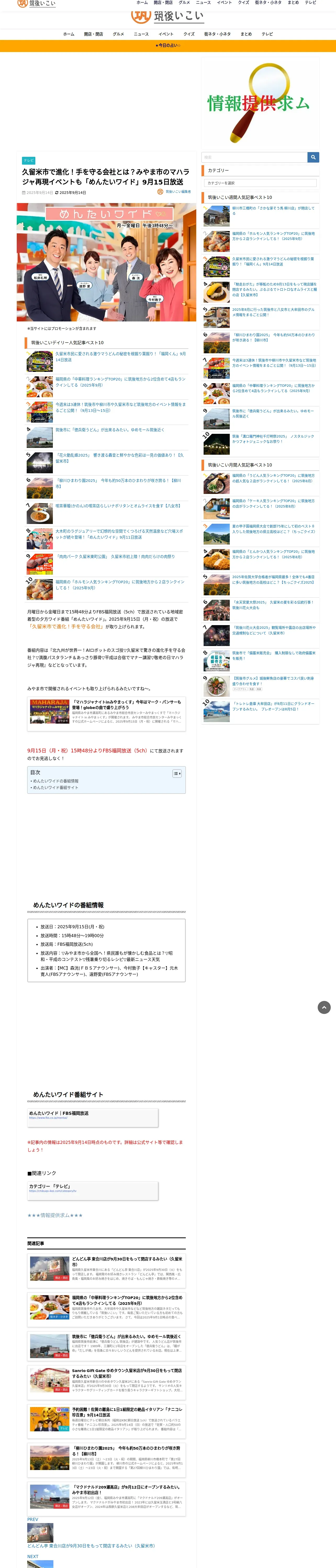
Task: Open weekly ranking さかな家ぞう馬 柳川店 article
Action: point(274,211)
